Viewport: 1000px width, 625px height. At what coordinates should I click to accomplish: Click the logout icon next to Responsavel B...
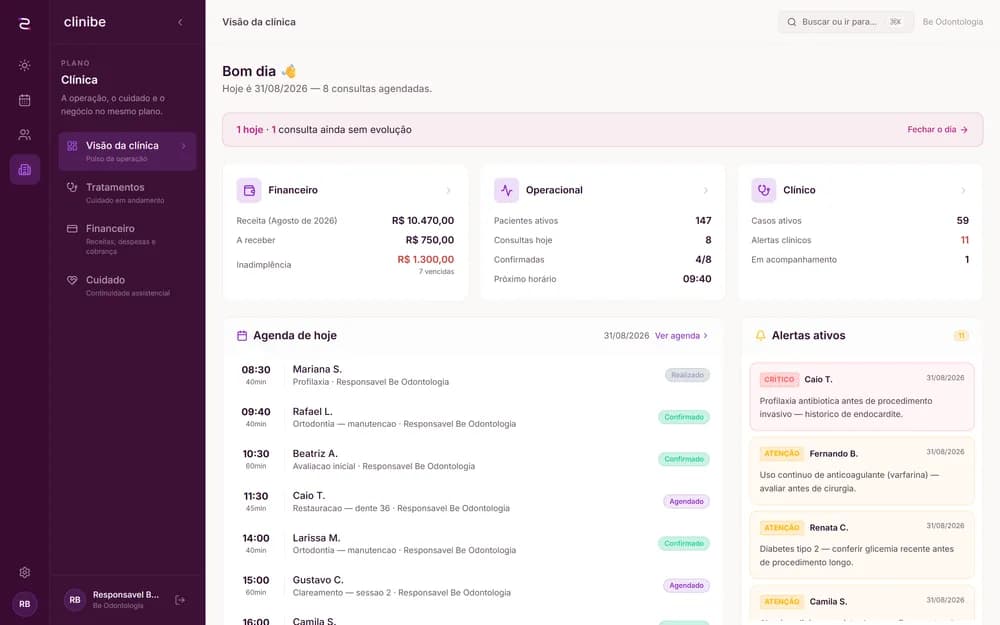(x=180, y=600)
